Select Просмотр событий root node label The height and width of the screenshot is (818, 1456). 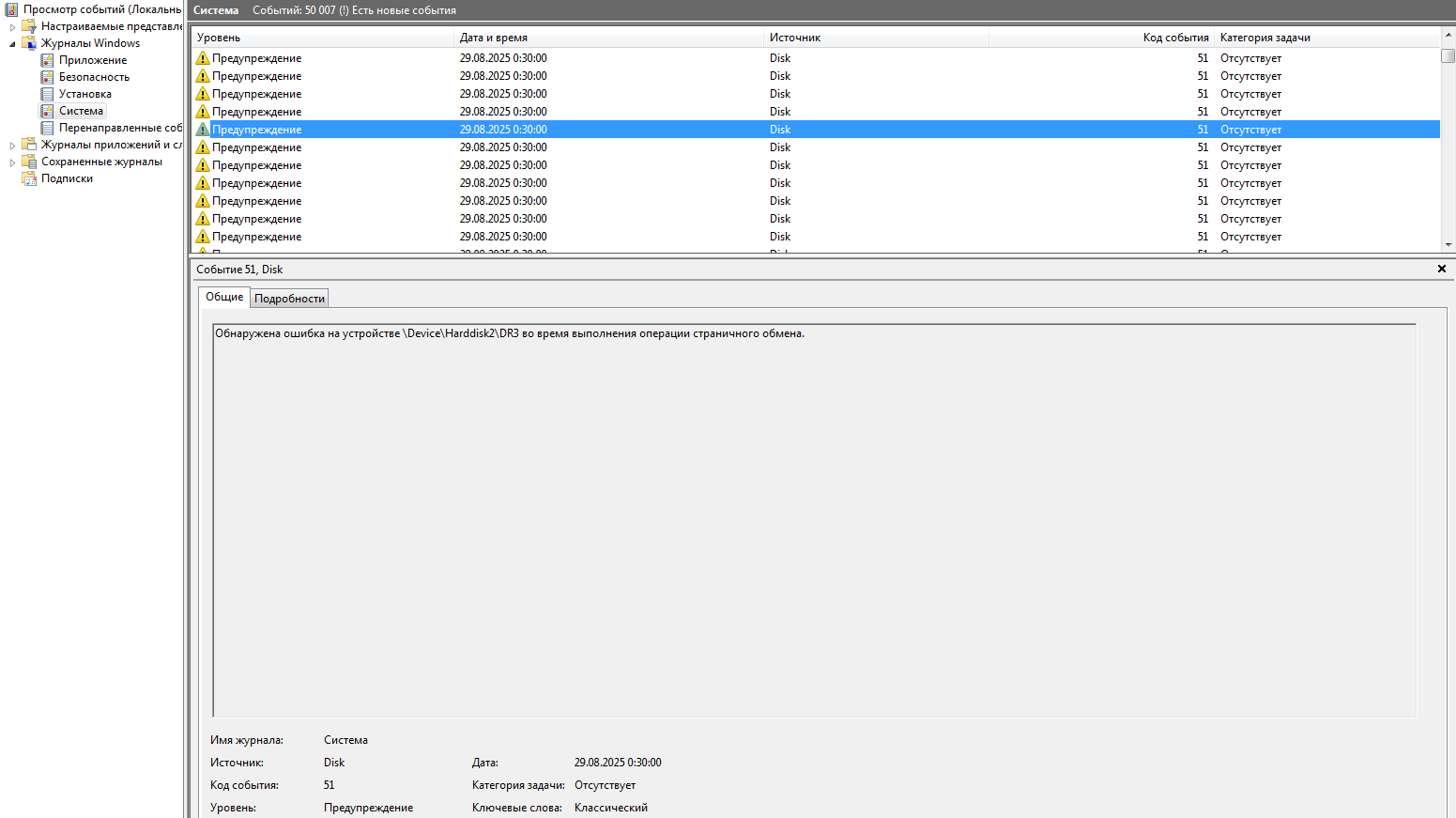tap(102, 9)
